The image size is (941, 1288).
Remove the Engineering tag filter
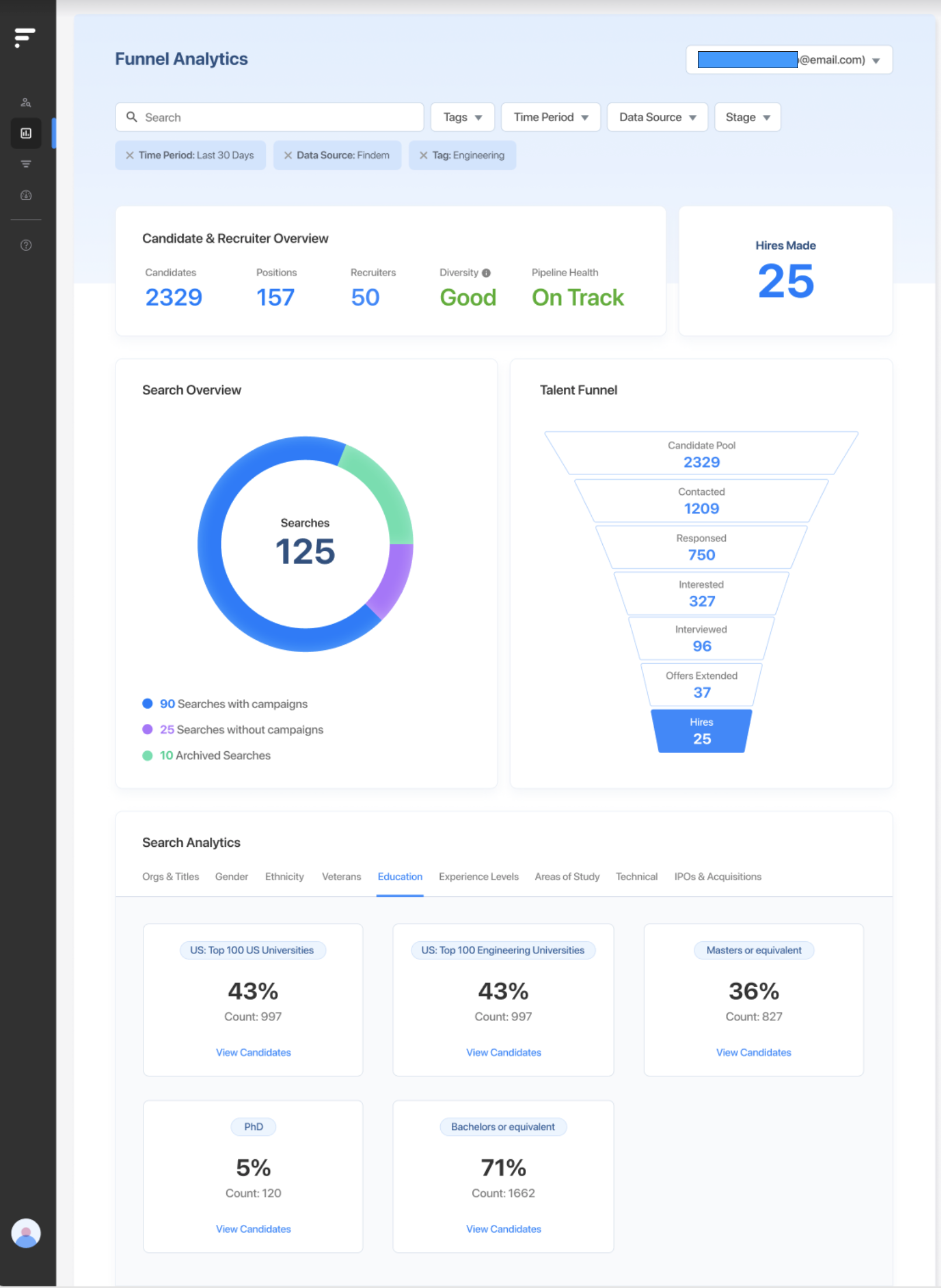(x=423, y=155)
